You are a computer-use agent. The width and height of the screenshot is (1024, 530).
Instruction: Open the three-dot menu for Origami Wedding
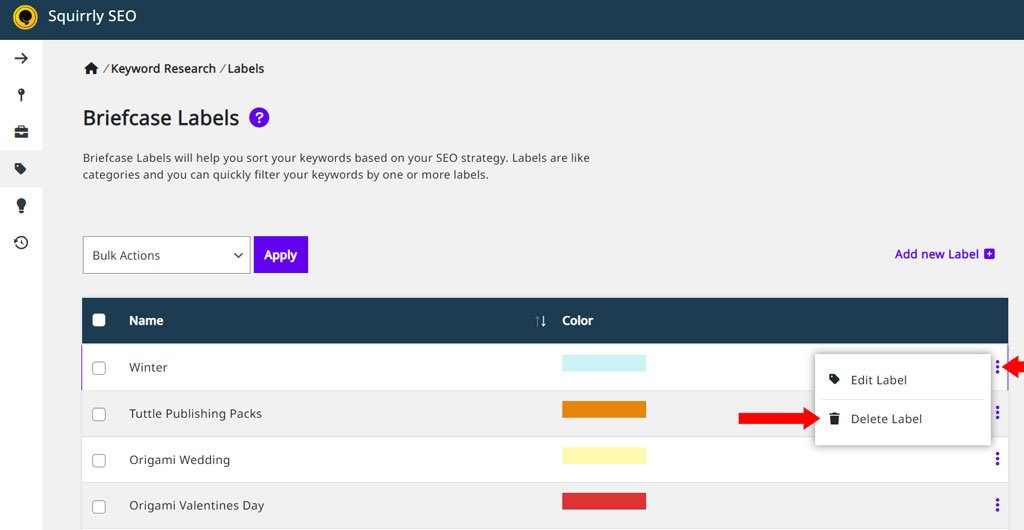tap(997, 459)
